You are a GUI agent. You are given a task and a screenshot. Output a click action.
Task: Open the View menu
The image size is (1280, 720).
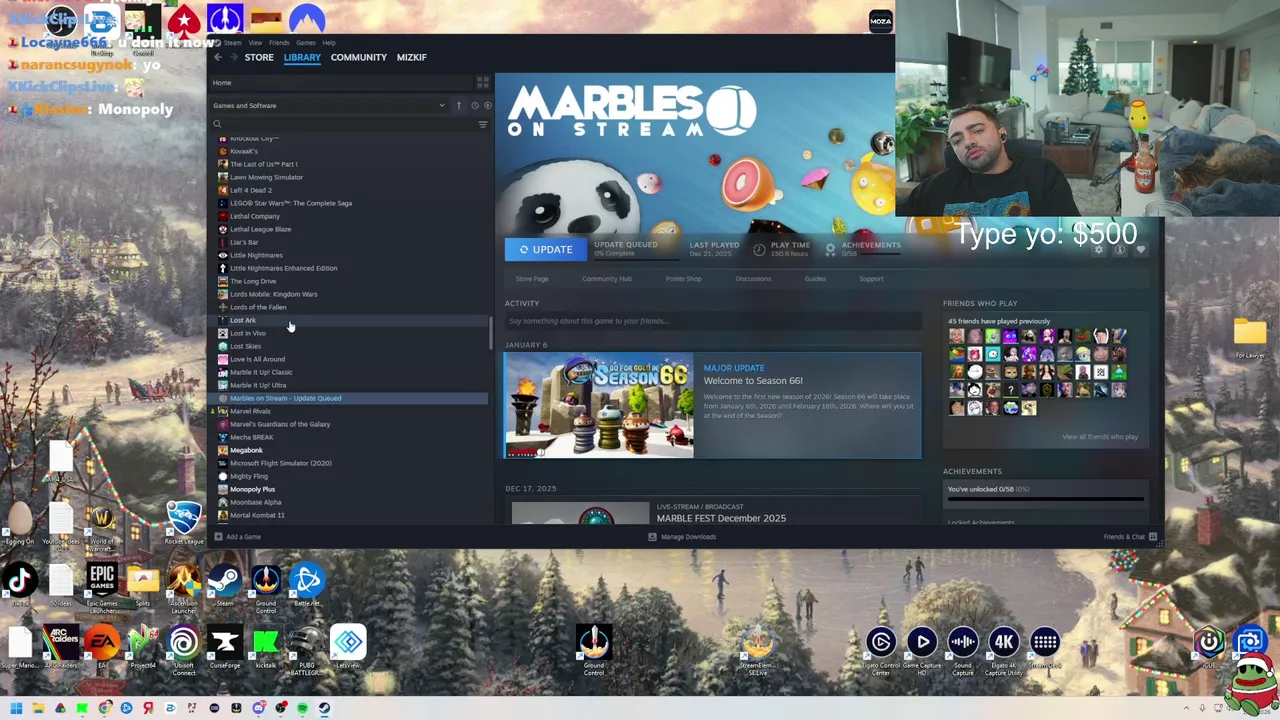click(255, 43)
